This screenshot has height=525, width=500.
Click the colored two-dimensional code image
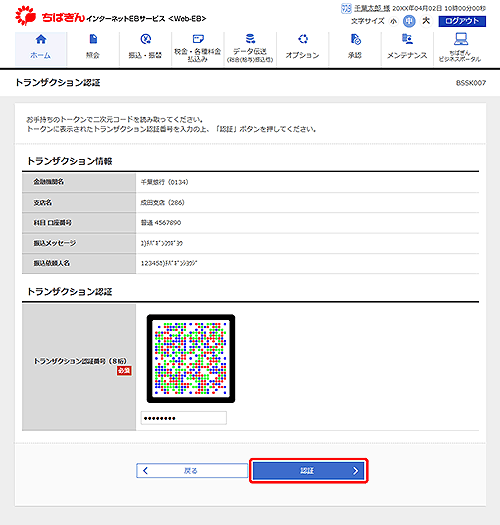[x=191, y=358]
